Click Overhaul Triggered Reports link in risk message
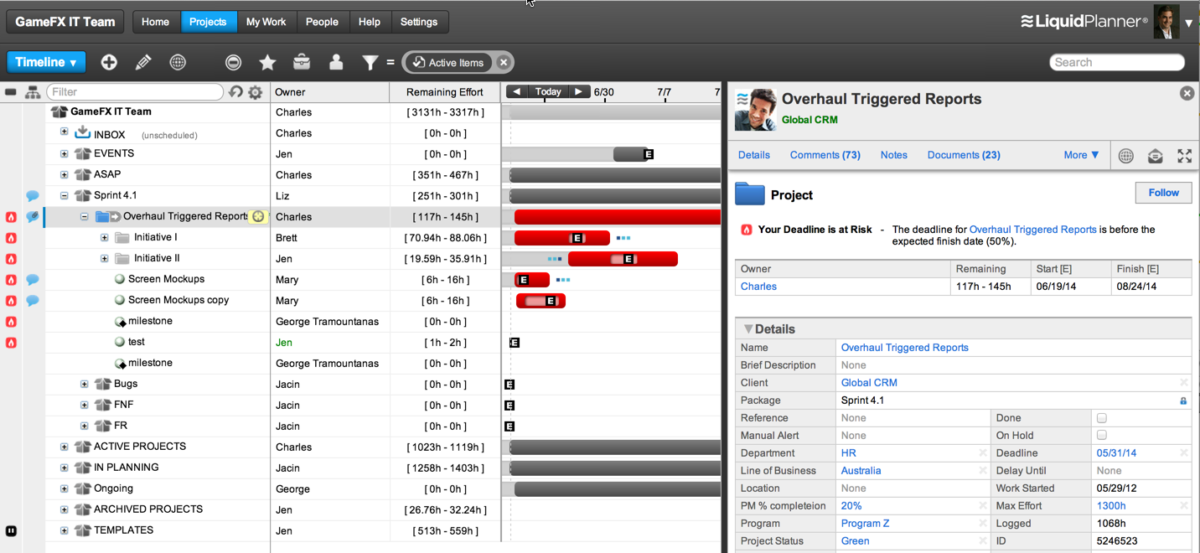Image resolution: width=1200 pixels, height=553 pixels. coord(1033,229)
